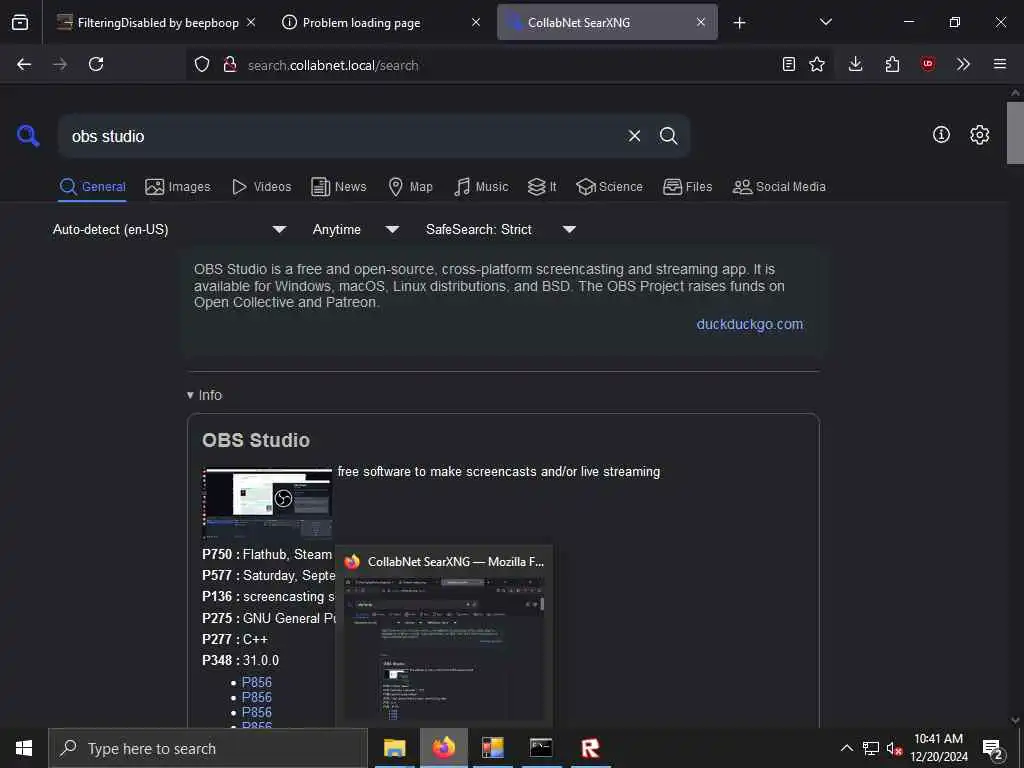Switch to It category

(x=542, y=187)
